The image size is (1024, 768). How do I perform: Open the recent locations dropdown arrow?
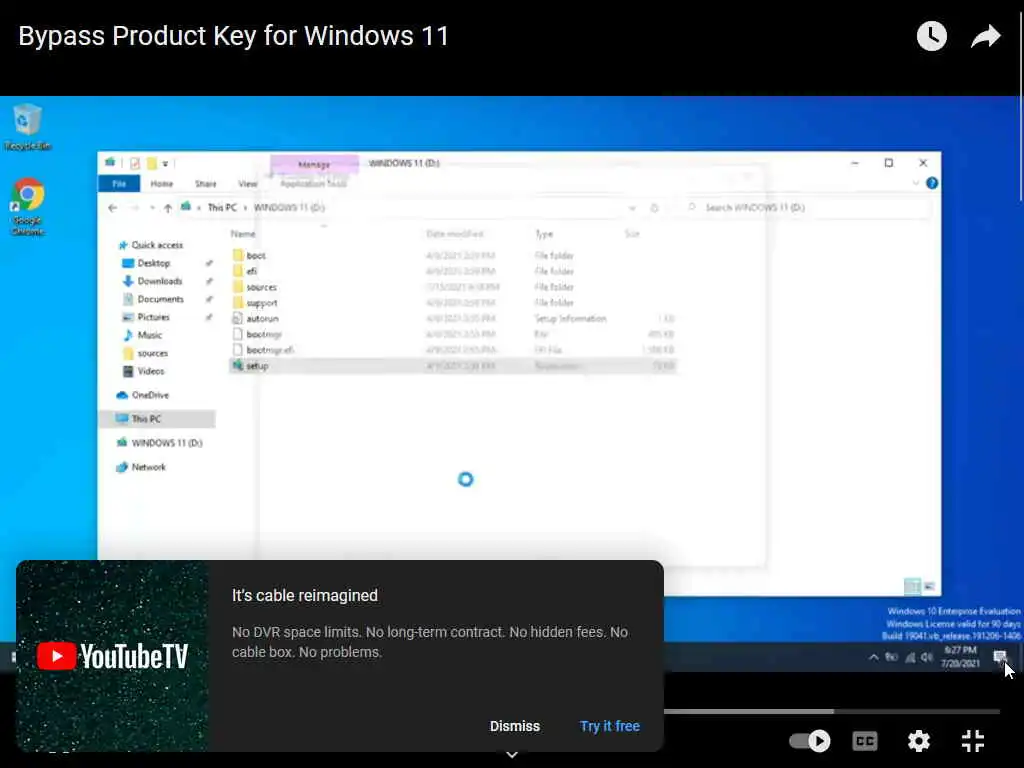tap(152, 208)
